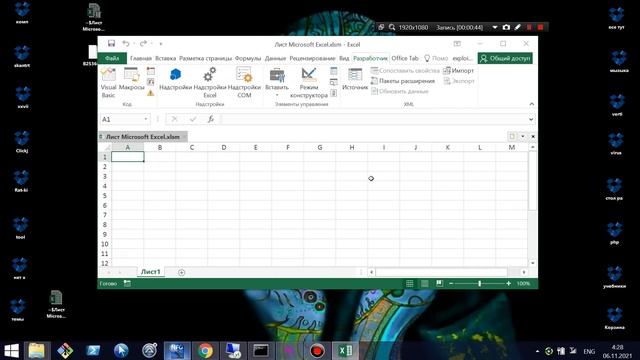Open Надстройки COM add-ins
640x360 pixels.
coord(244,83)
